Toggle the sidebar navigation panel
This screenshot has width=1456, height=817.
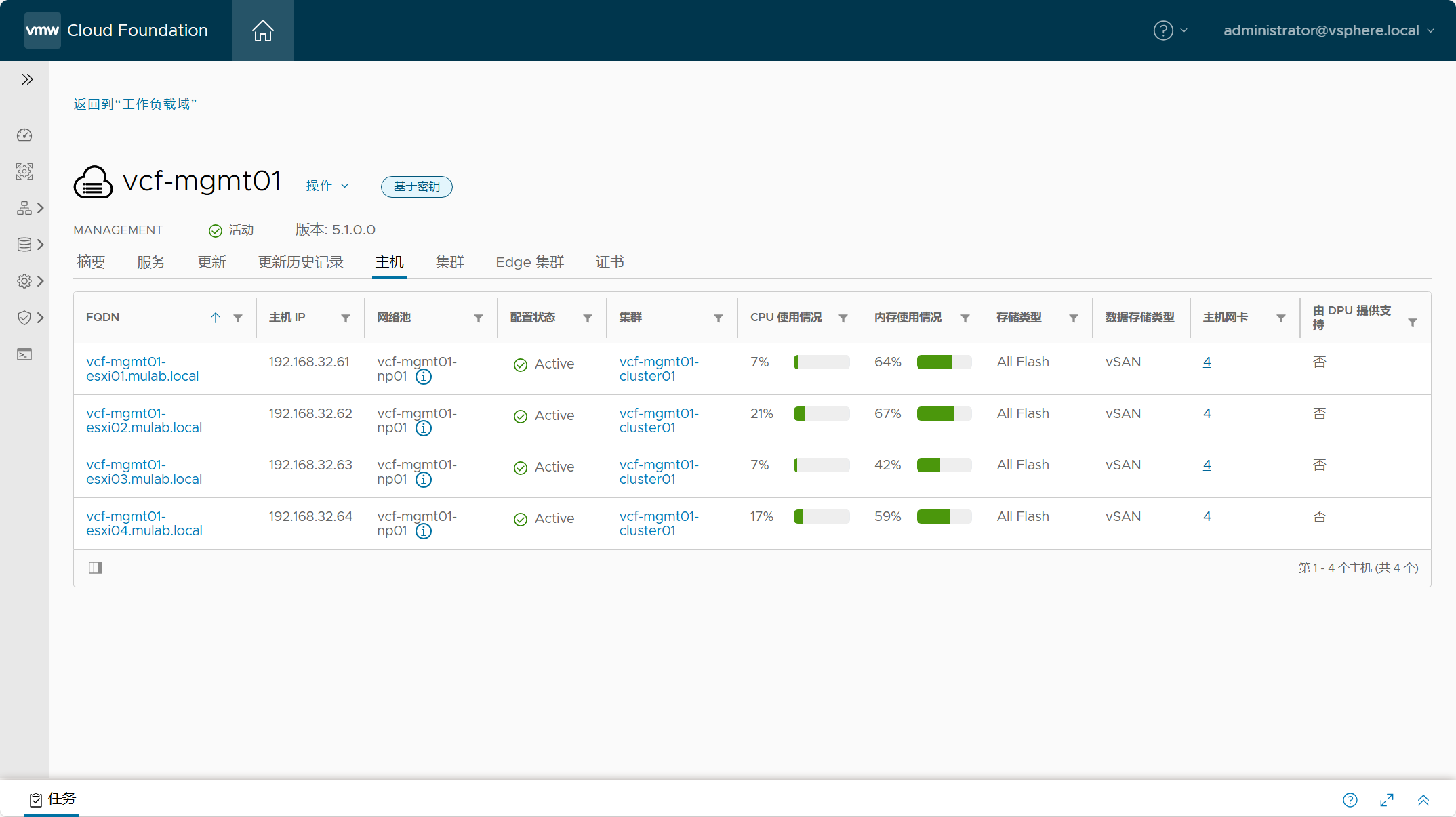(x=28, y=79)
